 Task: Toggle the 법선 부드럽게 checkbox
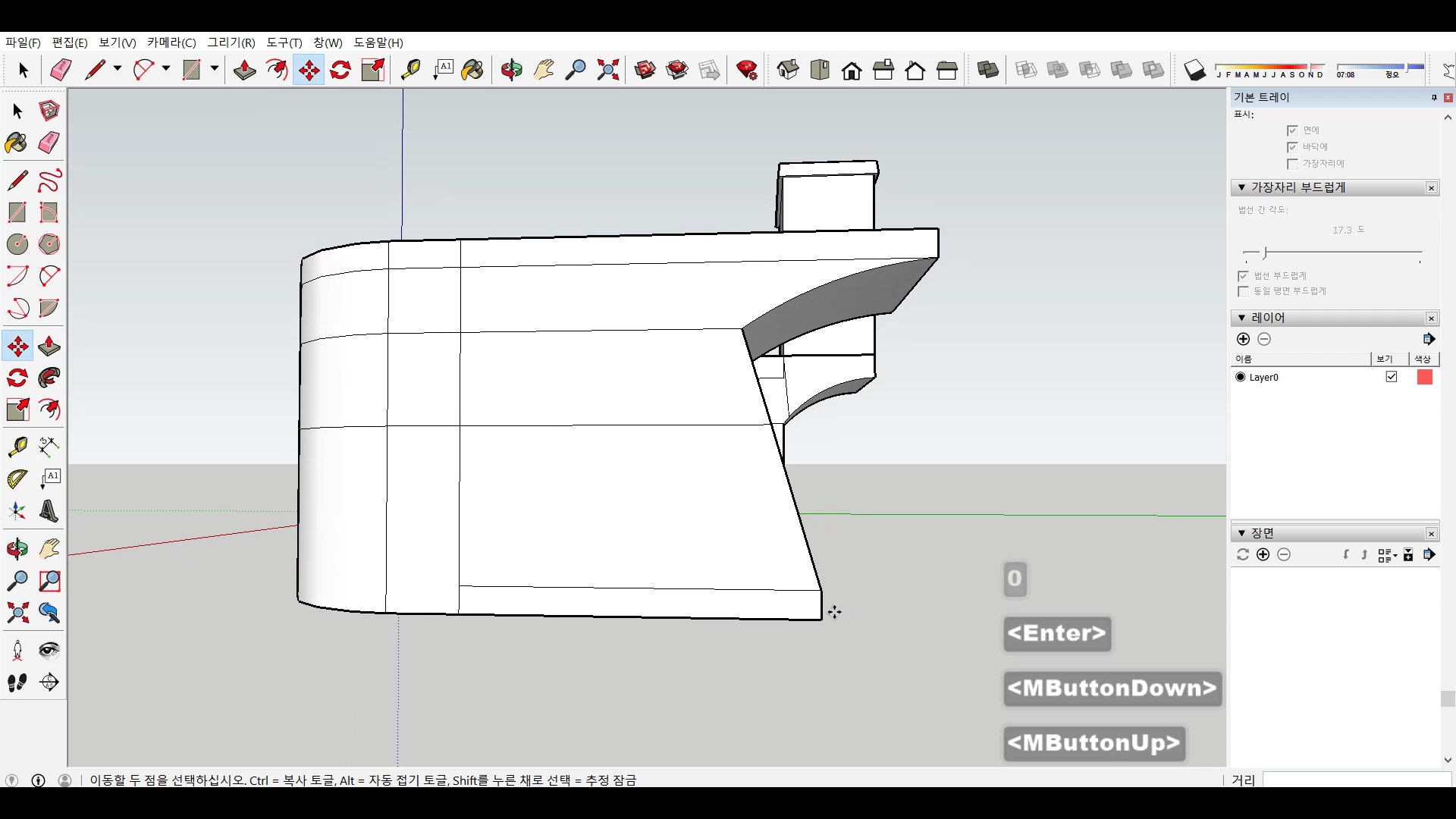1243,276
